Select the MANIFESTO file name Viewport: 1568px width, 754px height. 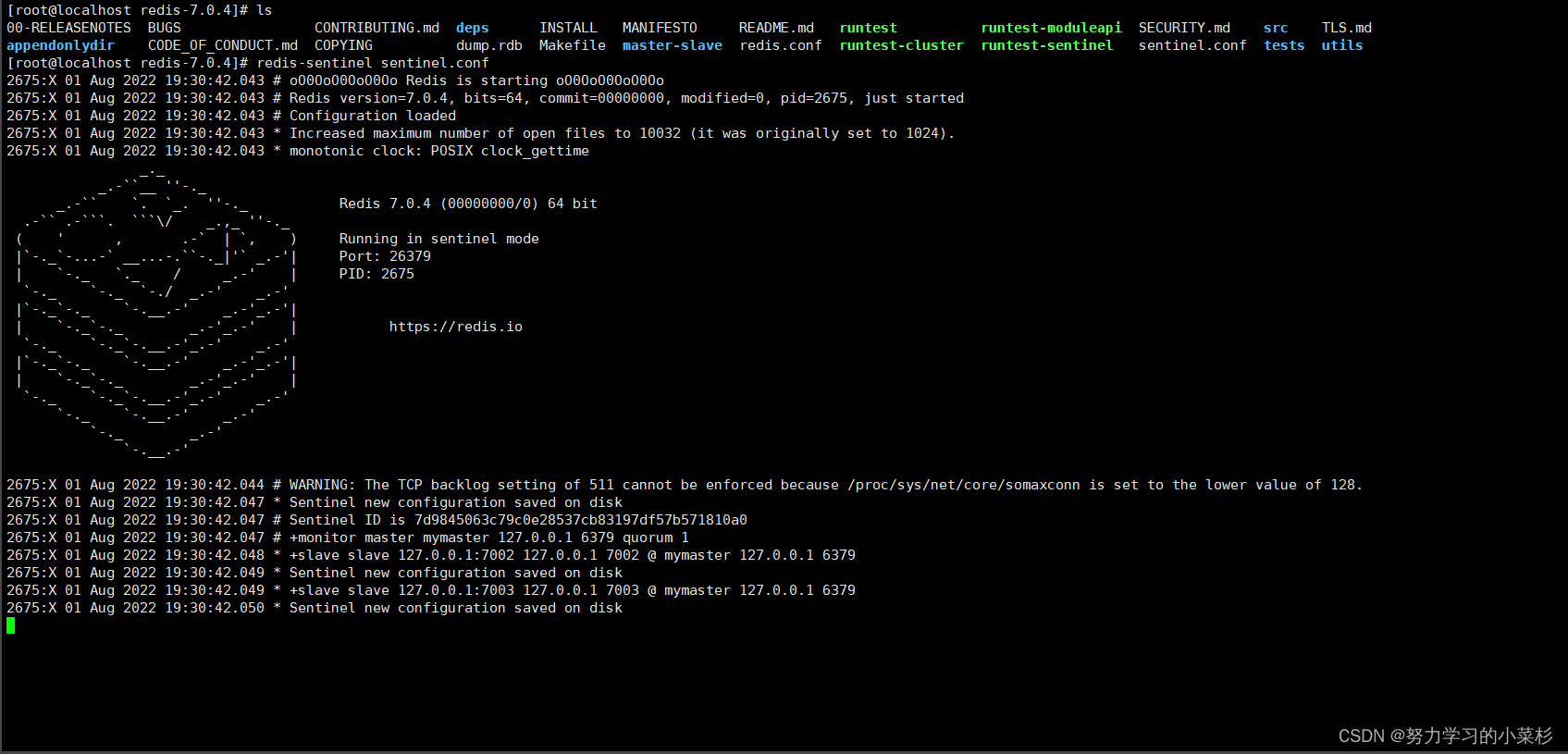[660, 28]
